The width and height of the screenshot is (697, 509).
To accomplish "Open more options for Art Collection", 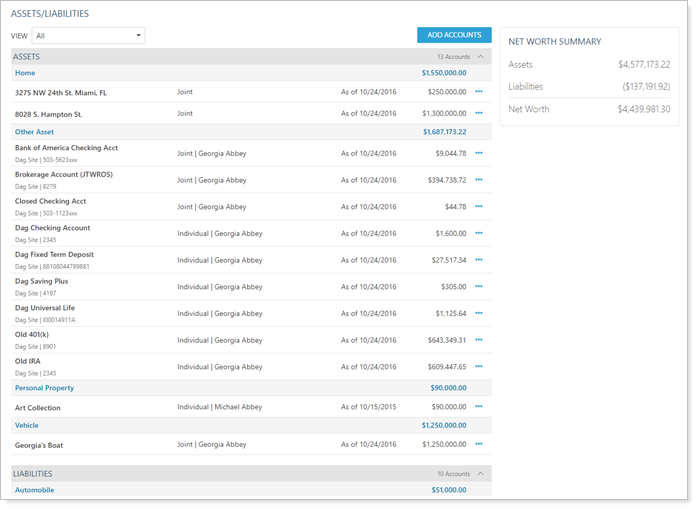I will point(479,407).
